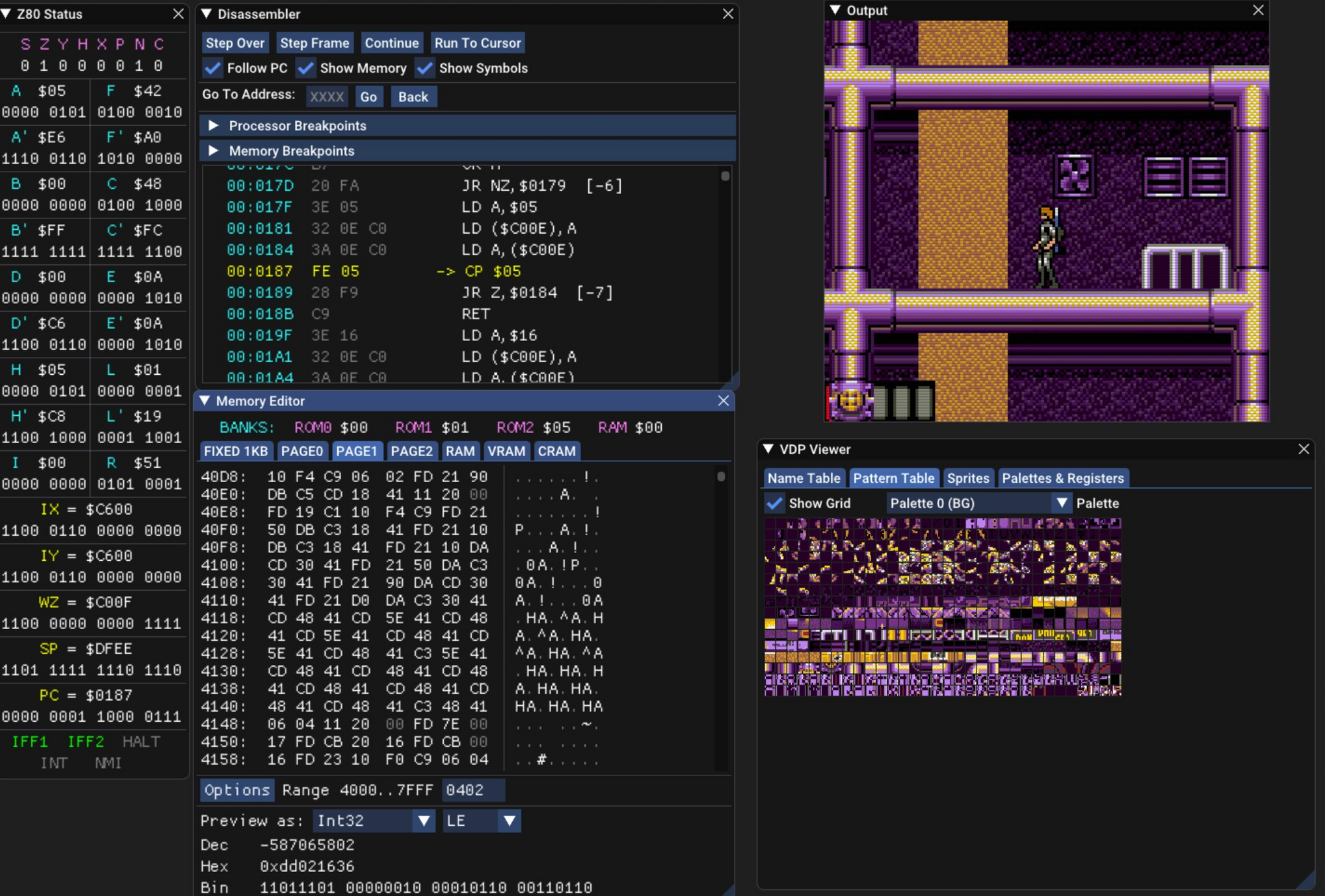Collapse the Z80 Status window triangle
This screenshot has height=896, width=1325.
[x=6, y=14]
